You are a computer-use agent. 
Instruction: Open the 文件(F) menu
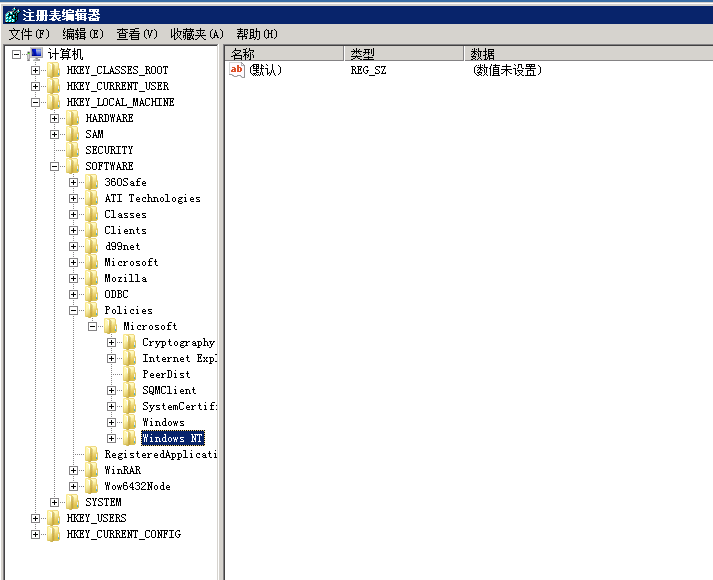click(x=29, y=34)
